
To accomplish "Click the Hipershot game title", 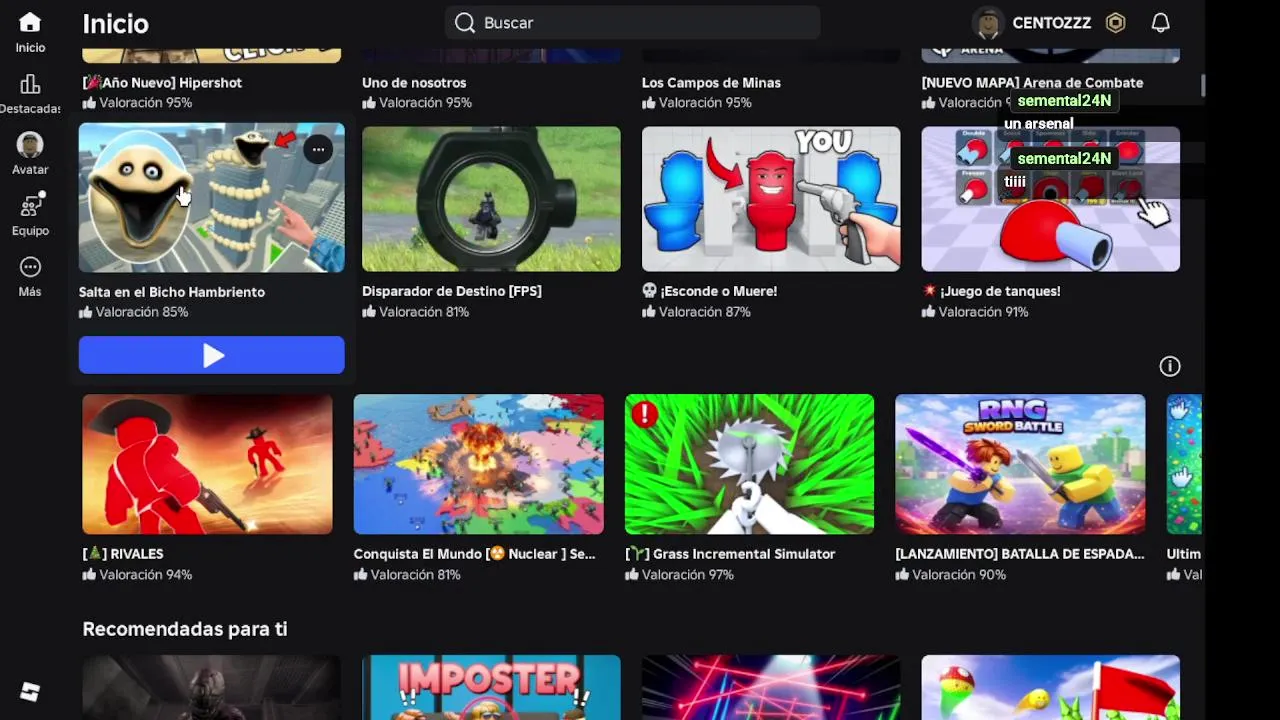I will click(x=162, y=83).
